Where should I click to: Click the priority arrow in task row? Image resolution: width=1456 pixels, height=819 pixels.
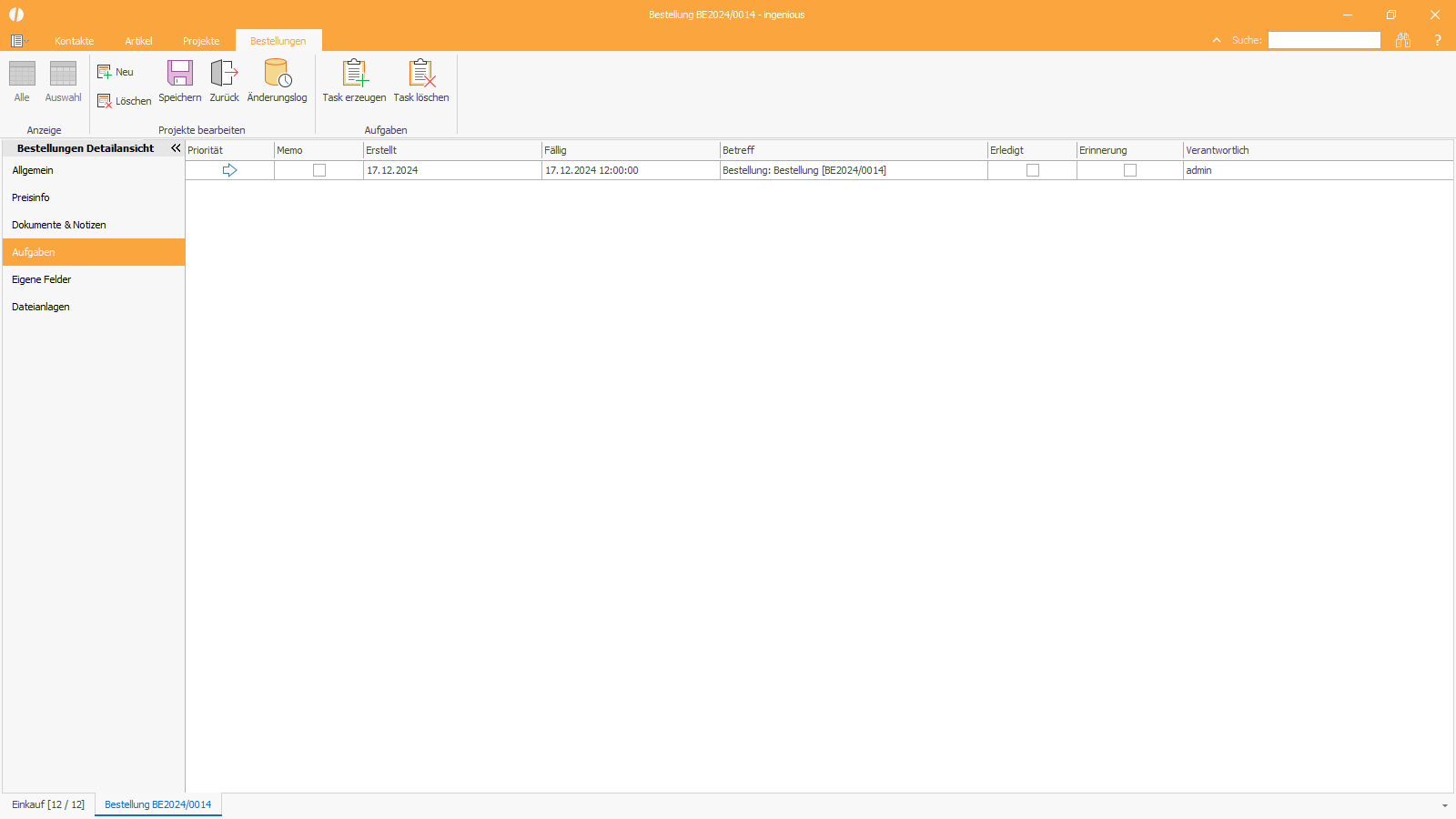(x=229, y=170)
